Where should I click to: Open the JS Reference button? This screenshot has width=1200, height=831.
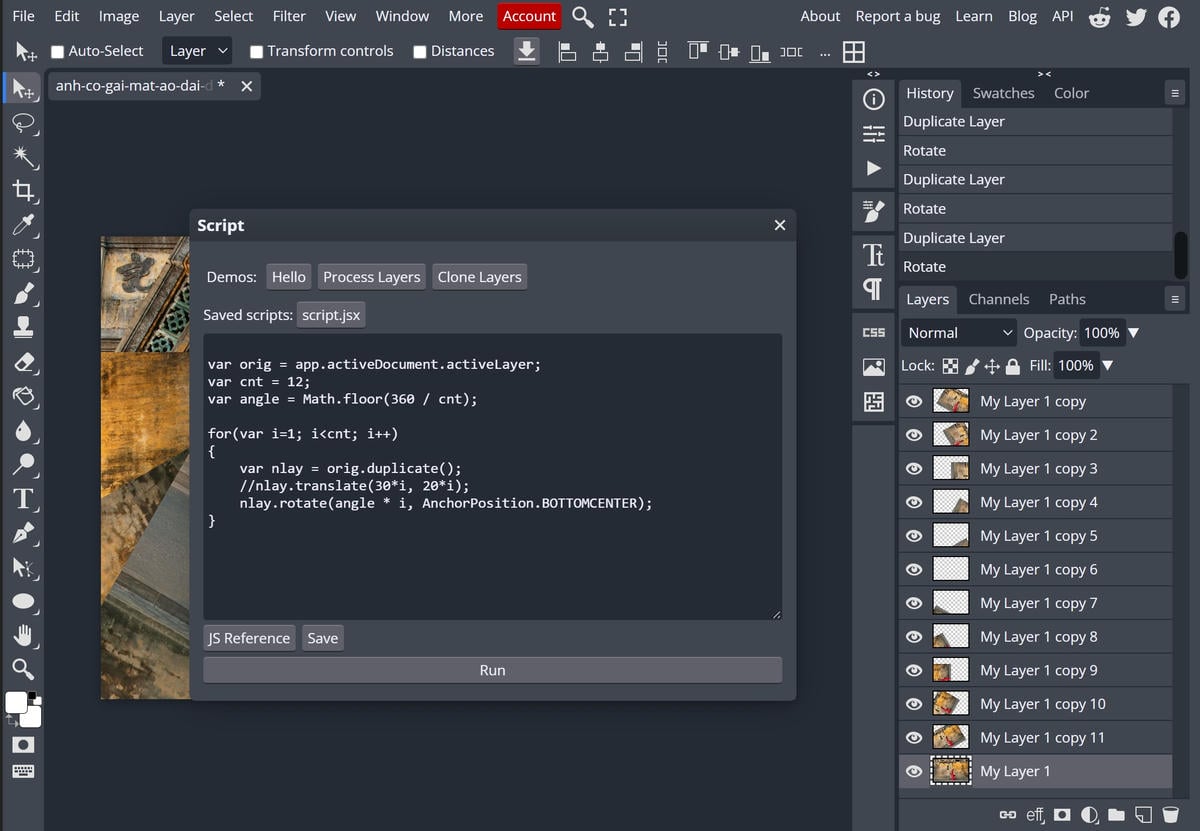(249, 638)
